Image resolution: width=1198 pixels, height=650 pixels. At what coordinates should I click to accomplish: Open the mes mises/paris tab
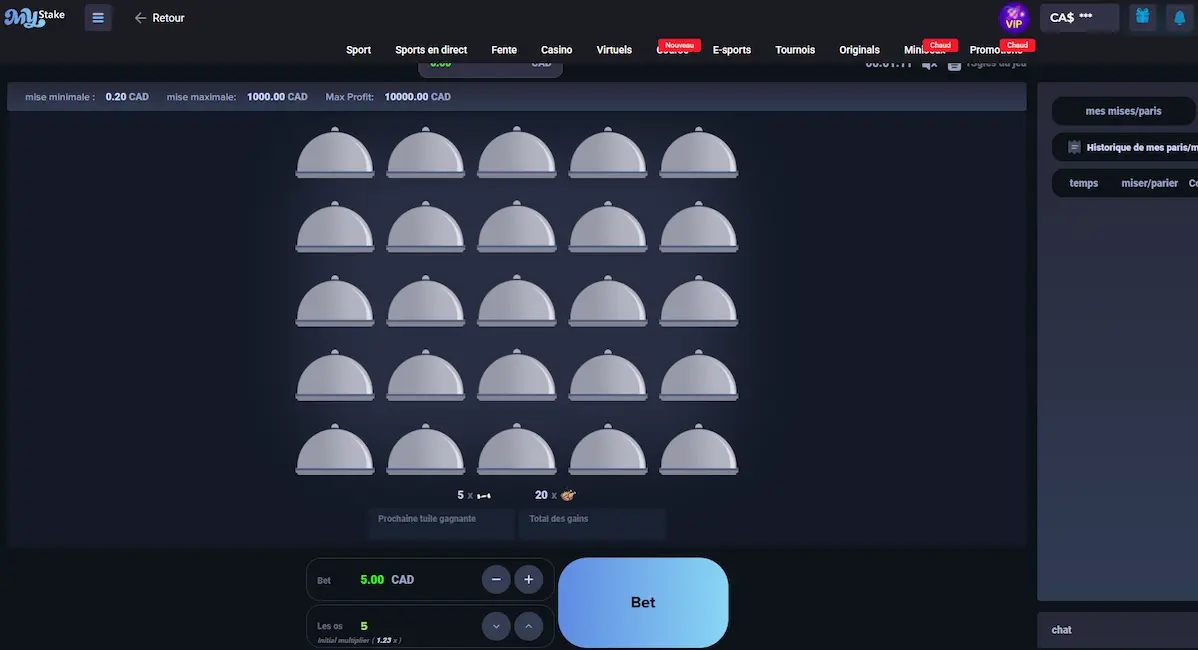coord(1123,111)
